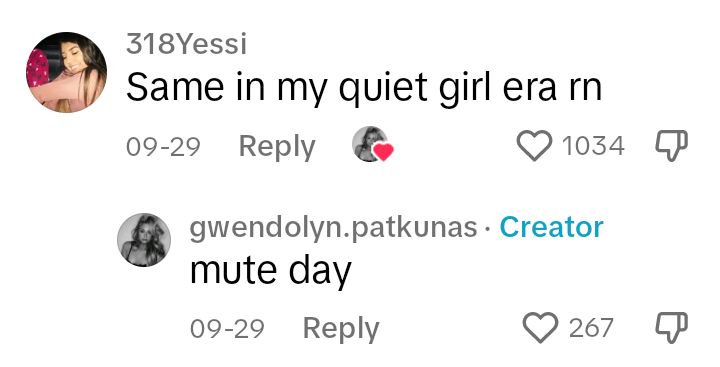Select the 'mute day' comment text
This screenshot has width=720, height=367.
click(x=270, y=271)
